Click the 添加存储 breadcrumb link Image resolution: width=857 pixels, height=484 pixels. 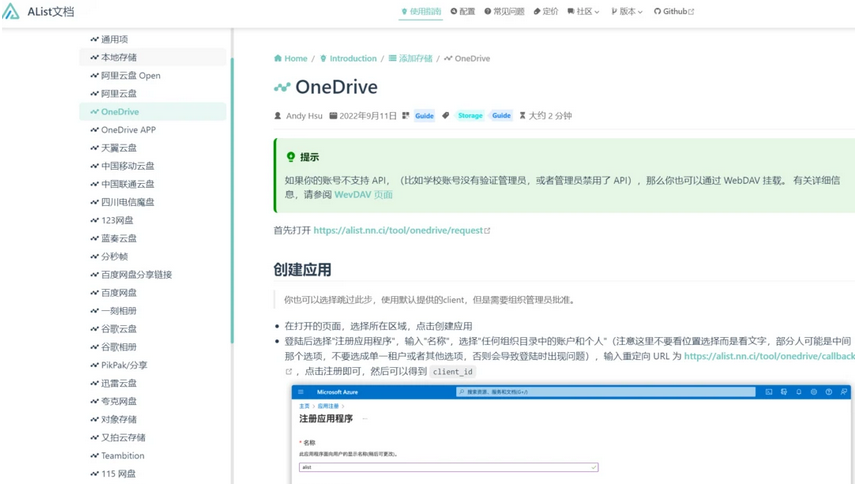410,58
